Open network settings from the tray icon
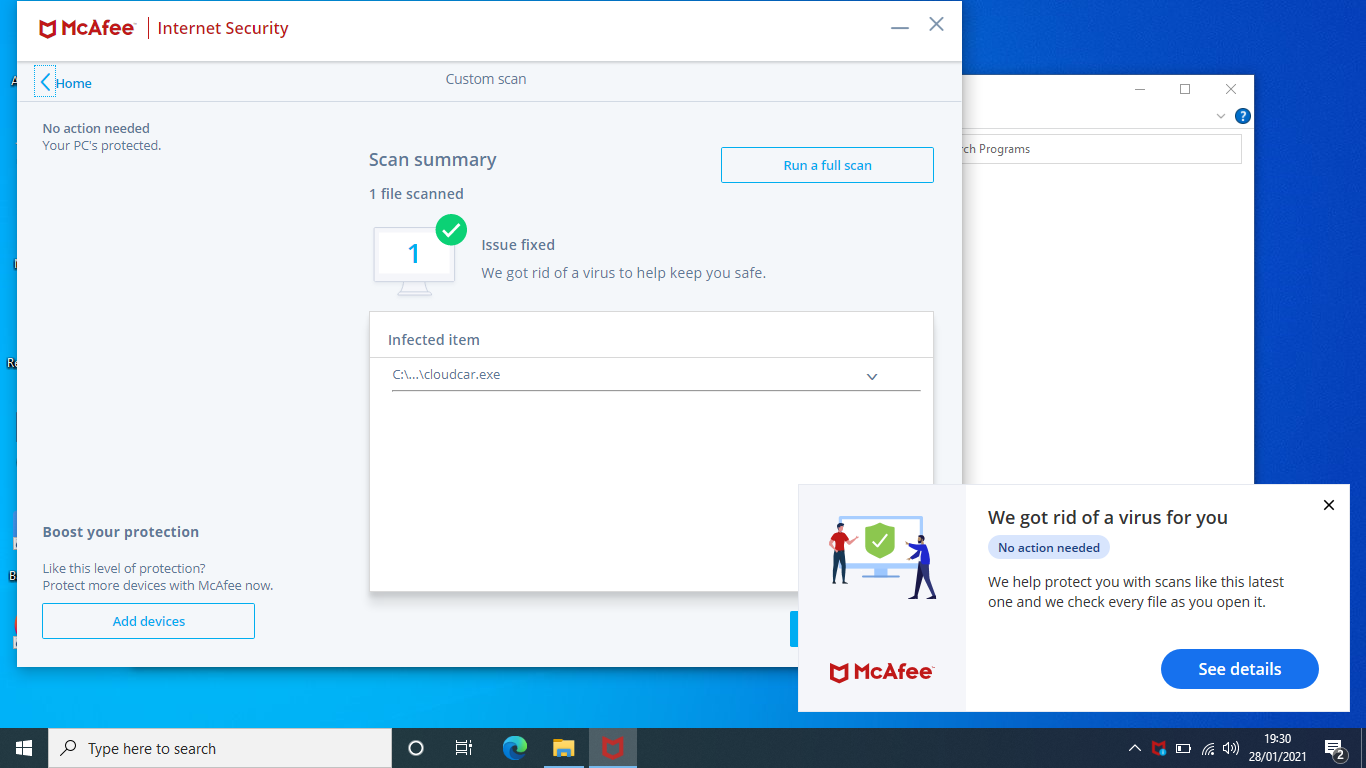 click(1208, 748)
